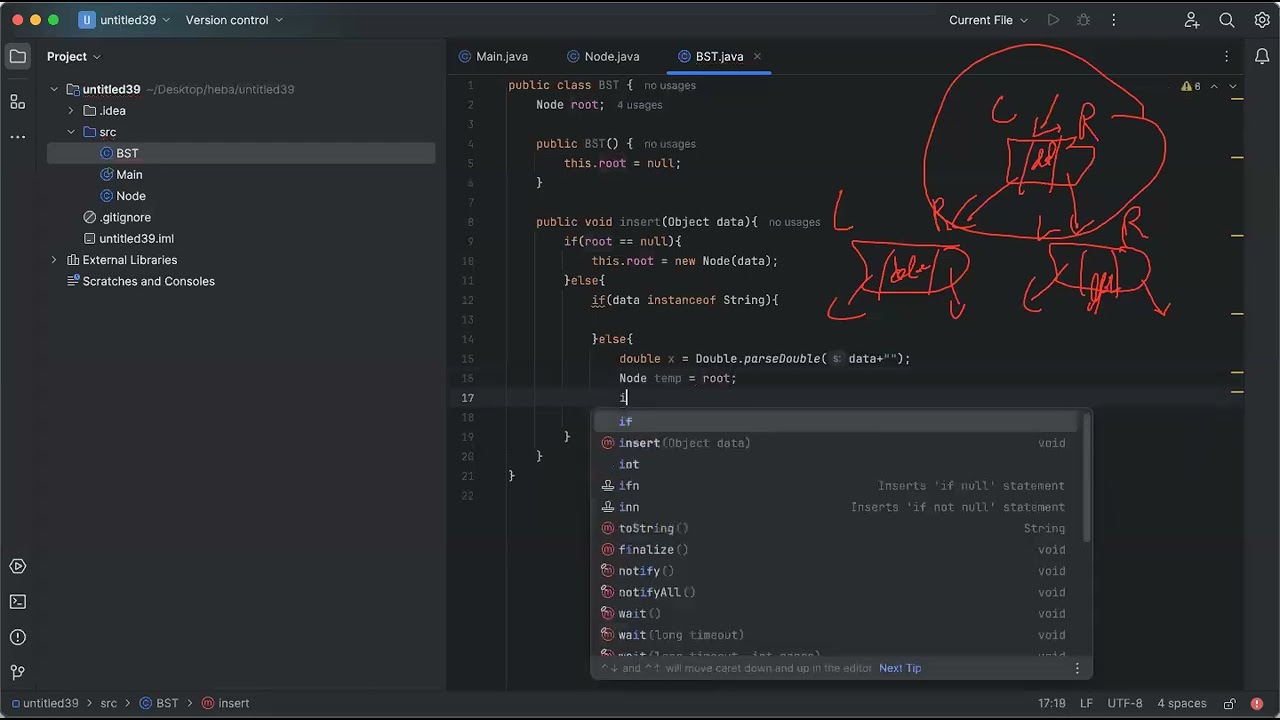Click untitled39 breadcrumb in status bar
Screen dimensions: 1280x720
pos(43,704)
